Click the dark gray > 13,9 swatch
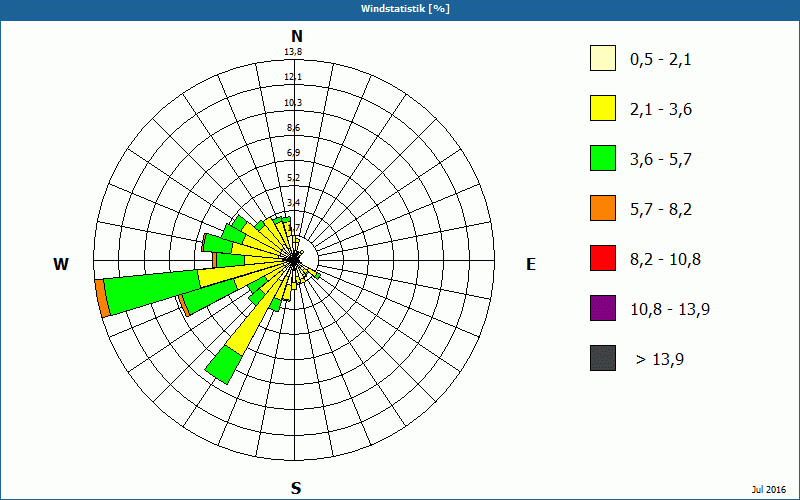Viewport: 800px width, 500px height. (603, 358)
